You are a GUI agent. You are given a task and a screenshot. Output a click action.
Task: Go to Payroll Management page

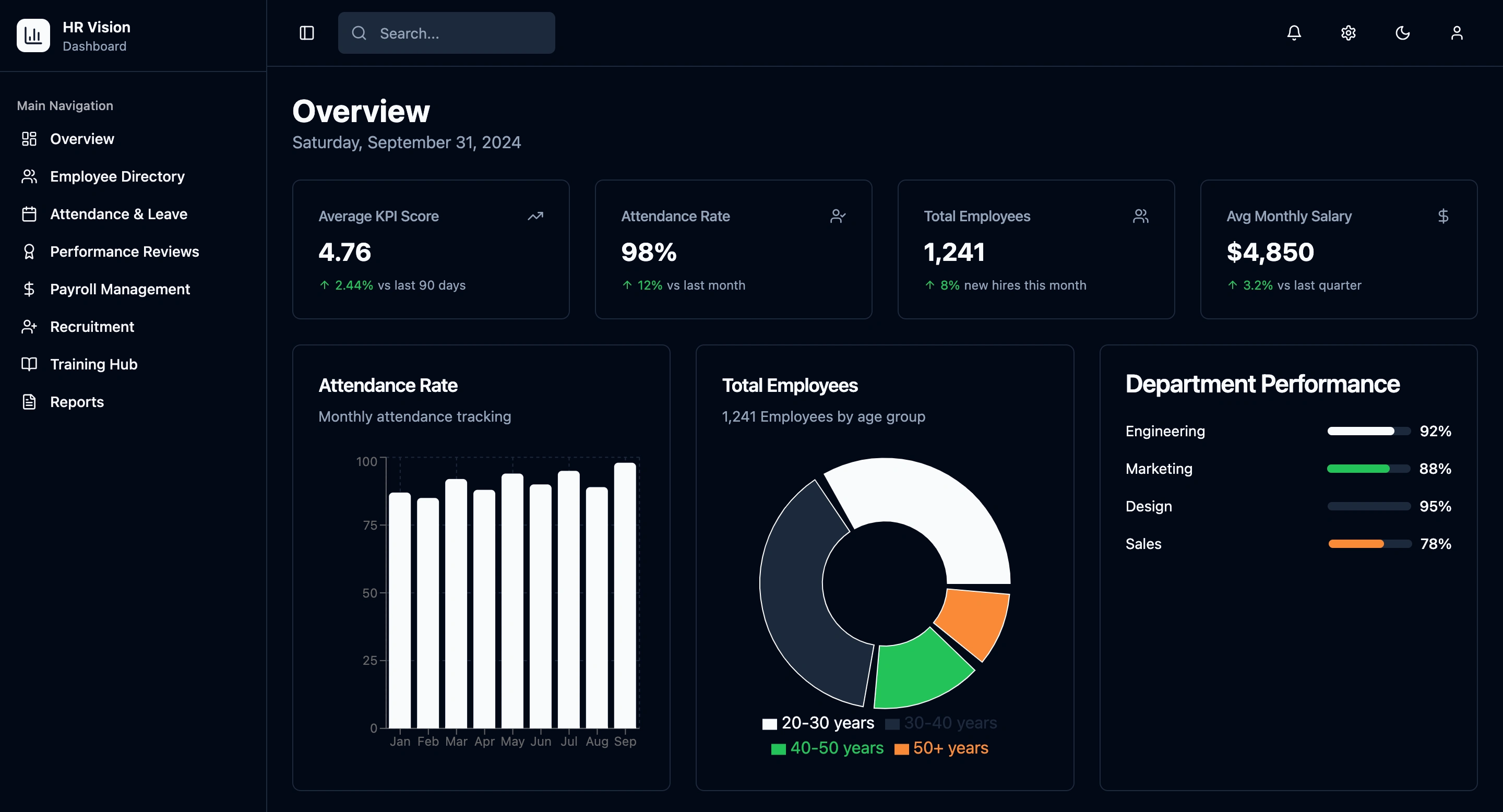(120, 289)
